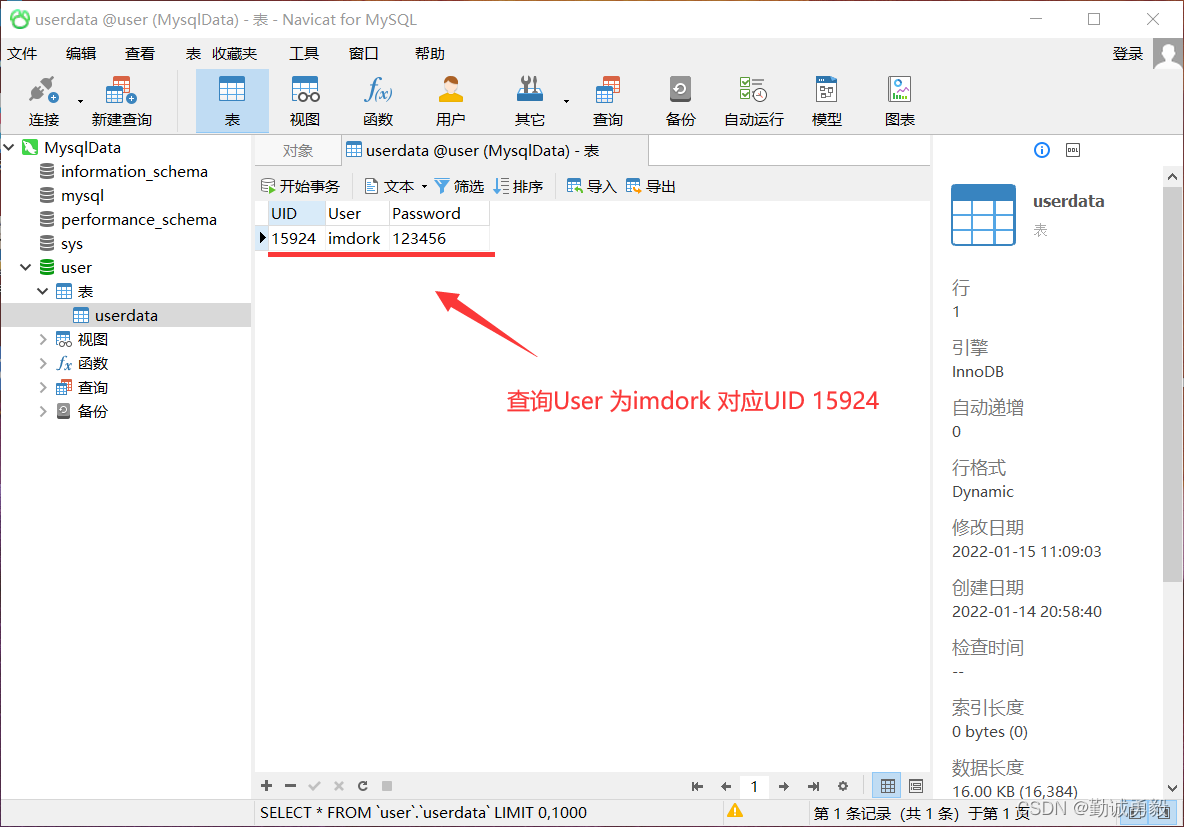Go to the last page of records
Screen dimensions: 1184x827
click(x=813, y=786)
